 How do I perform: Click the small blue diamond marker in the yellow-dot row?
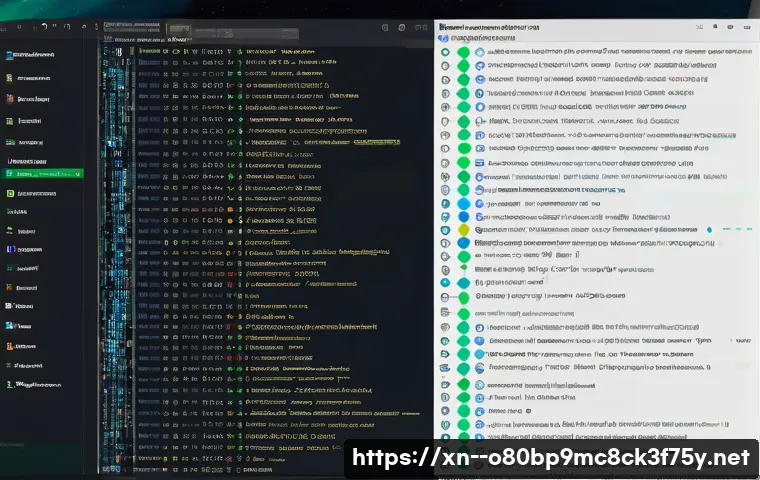click(x=710, y=230)
